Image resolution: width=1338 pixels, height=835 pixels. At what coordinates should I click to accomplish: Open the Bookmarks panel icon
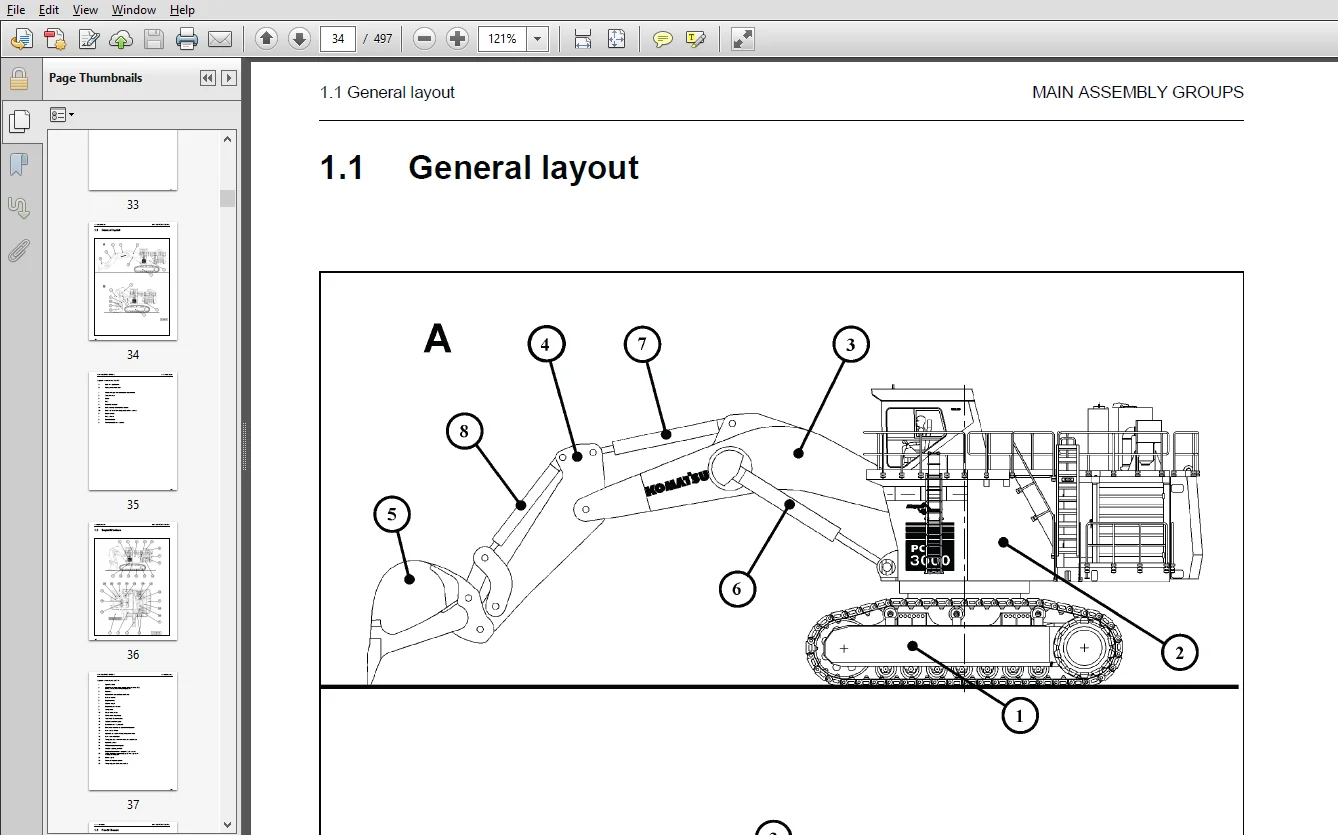click(x=18, y=164)
